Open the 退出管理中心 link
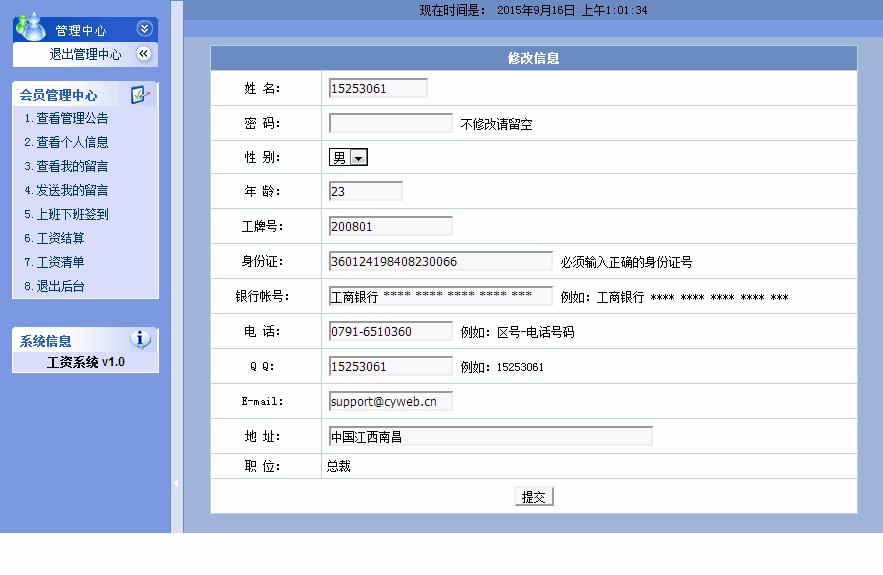883x575 pixels. [x=85, y=54]
